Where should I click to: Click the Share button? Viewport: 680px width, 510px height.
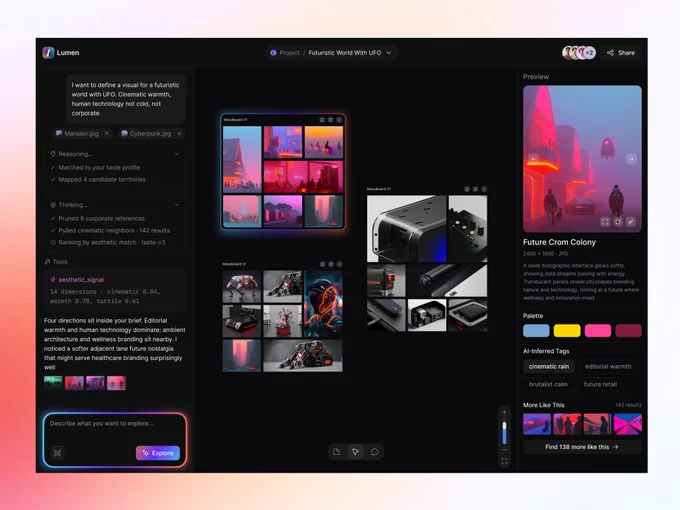point(621,52)
